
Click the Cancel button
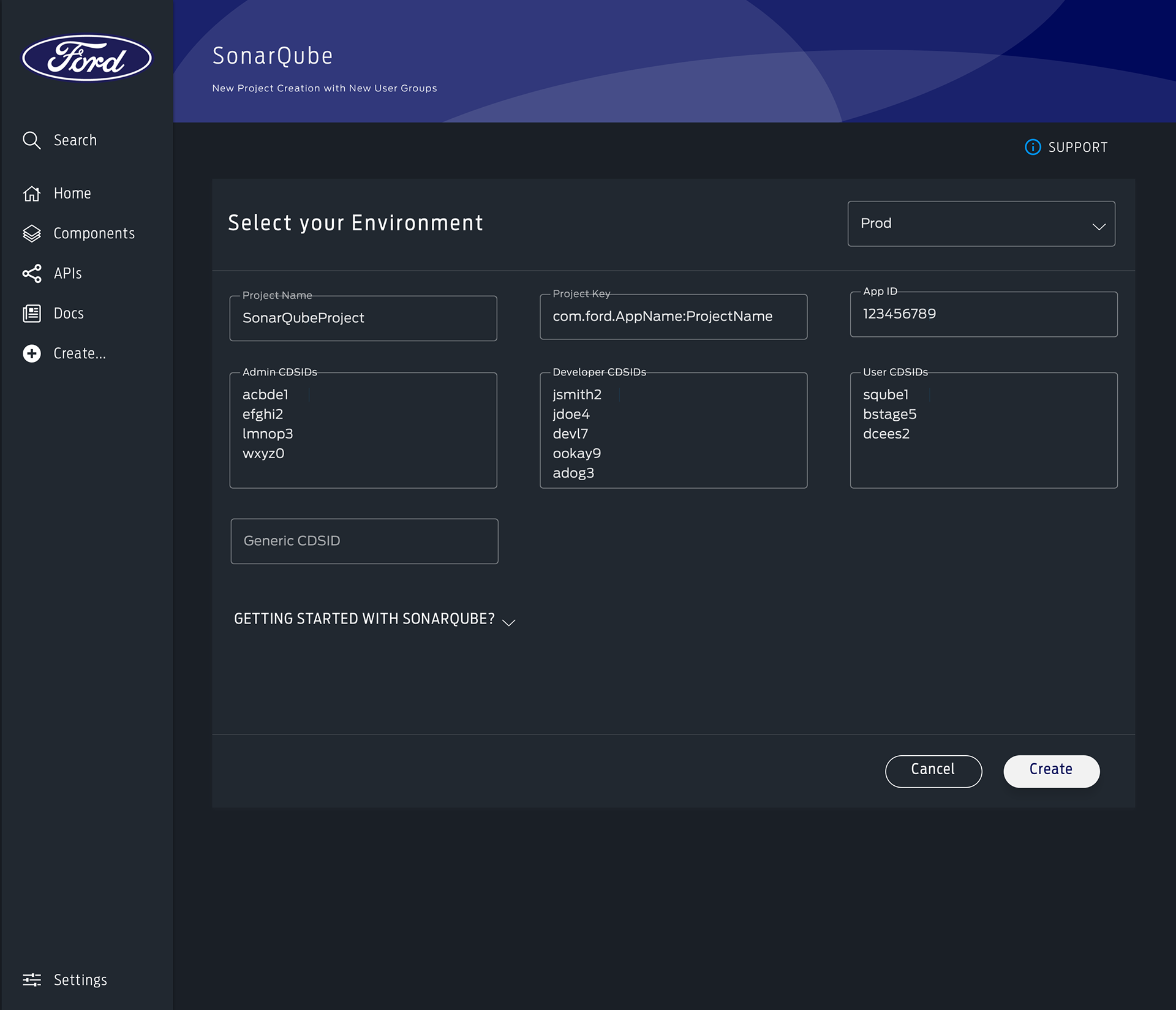pos(933,771)
